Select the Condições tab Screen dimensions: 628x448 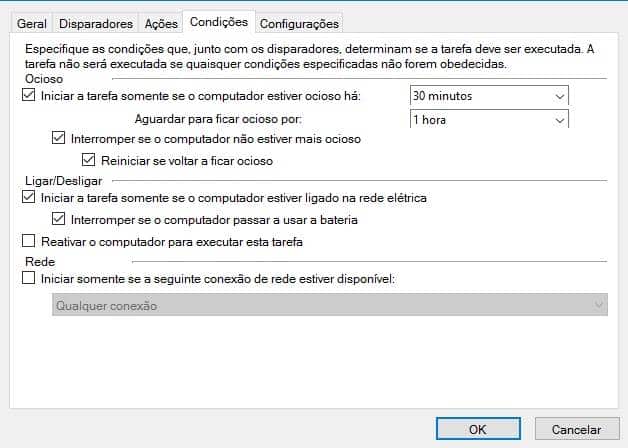(x=218, y=21)
